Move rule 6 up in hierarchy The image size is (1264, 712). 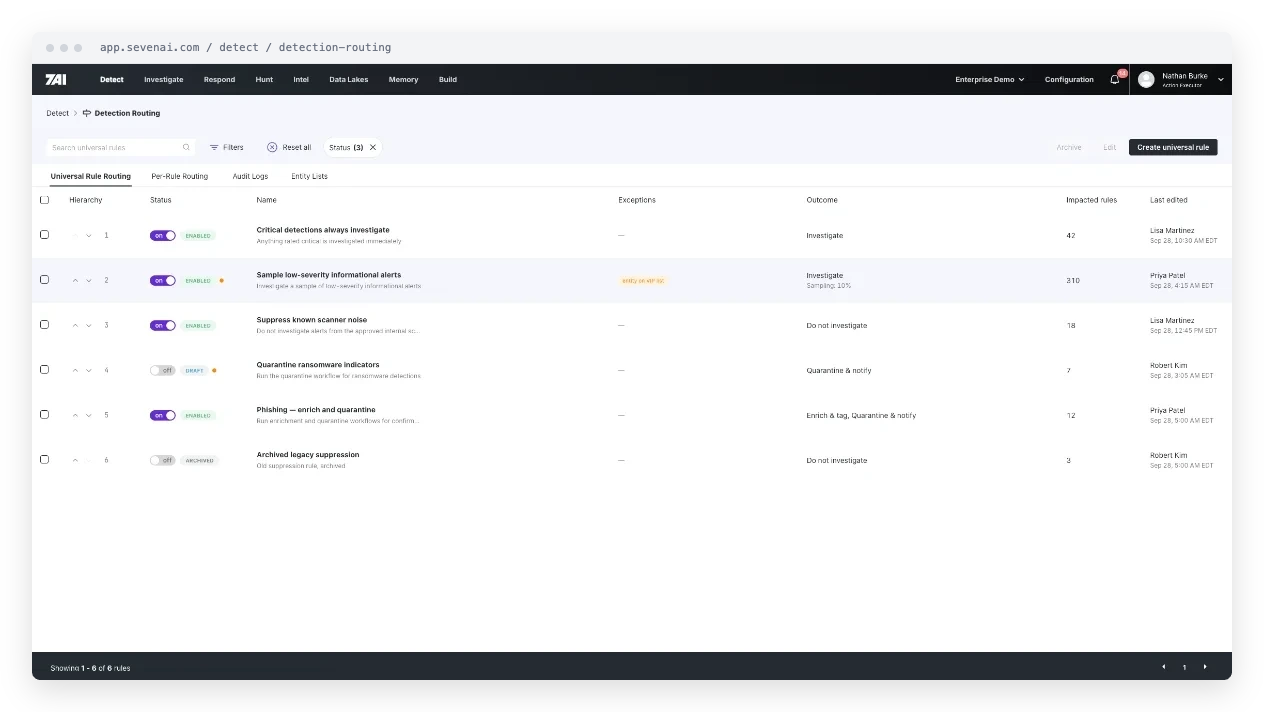coord(75,461)
